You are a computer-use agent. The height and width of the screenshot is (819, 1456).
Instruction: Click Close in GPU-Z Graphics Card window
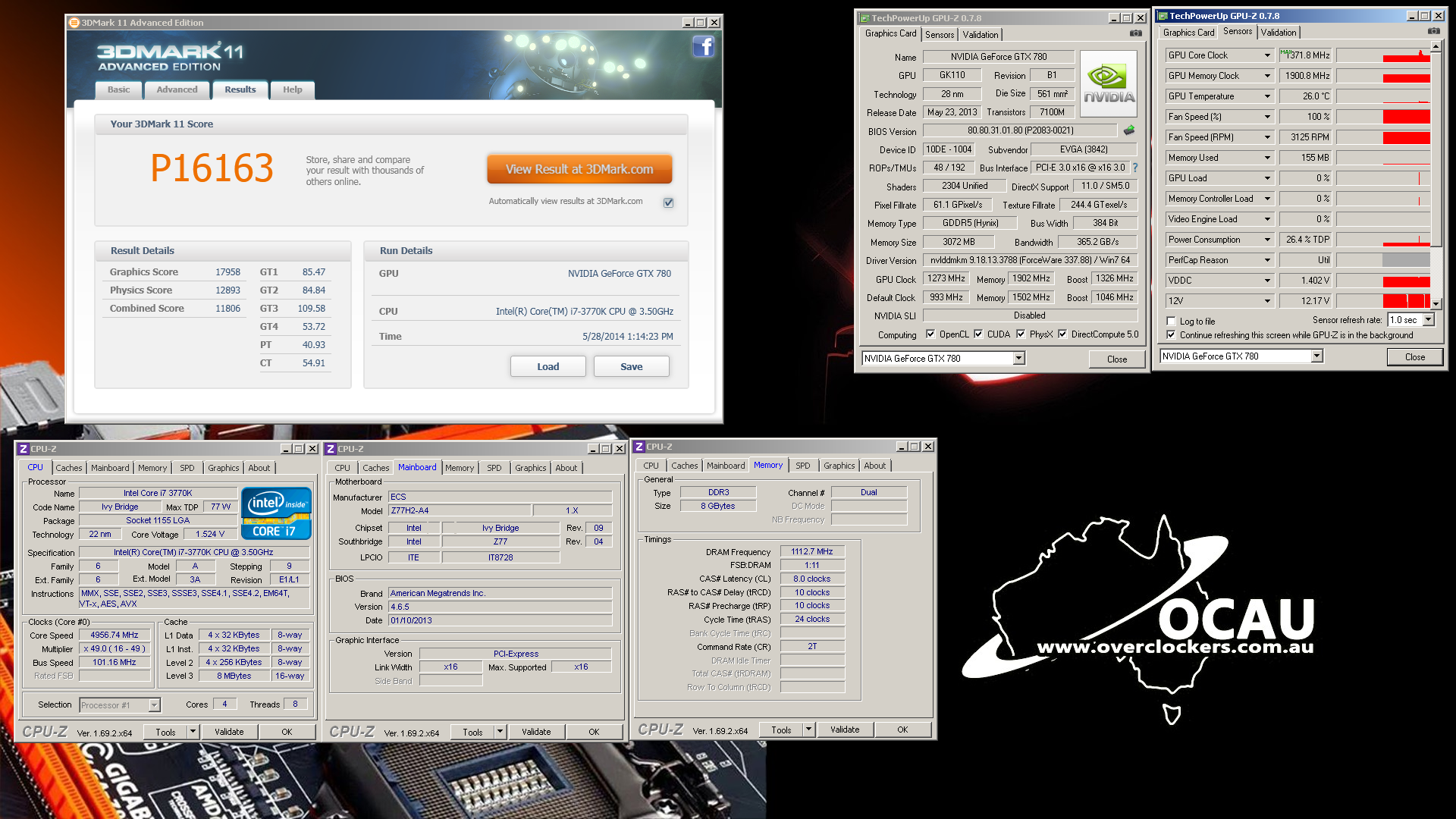click(x=1117, y=359)
